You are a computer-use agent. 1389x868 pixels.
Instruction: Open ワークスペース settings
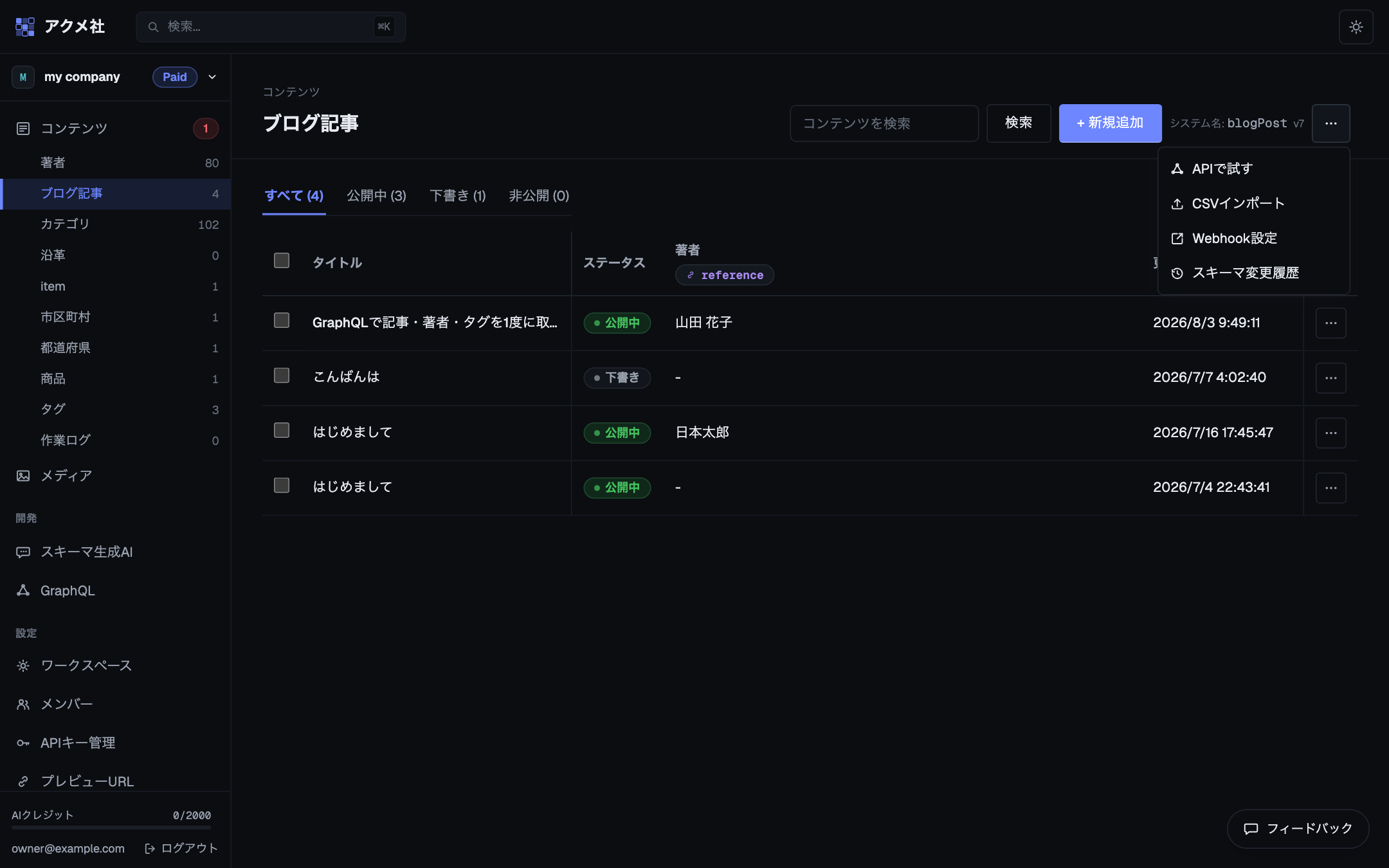[115, 666]
